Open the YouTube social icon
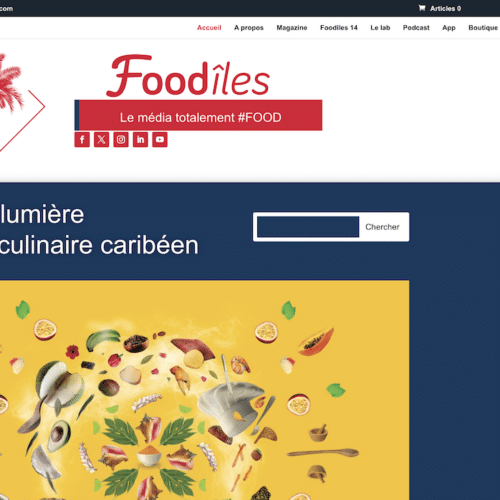Screen dimensions: 500x500 (x=160, y=139)
